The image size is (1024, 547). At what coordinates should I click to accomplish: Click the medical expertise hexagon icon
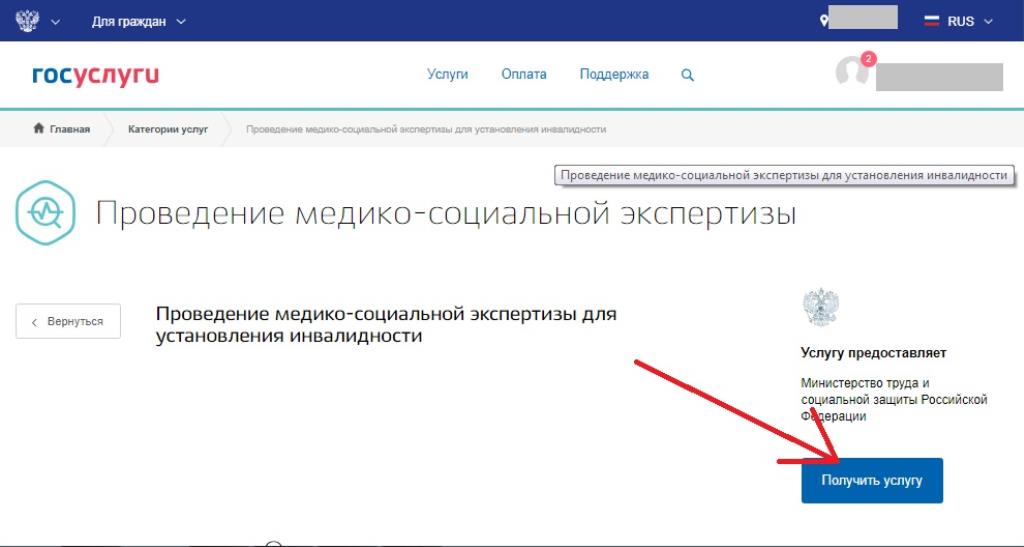[45, 213]
